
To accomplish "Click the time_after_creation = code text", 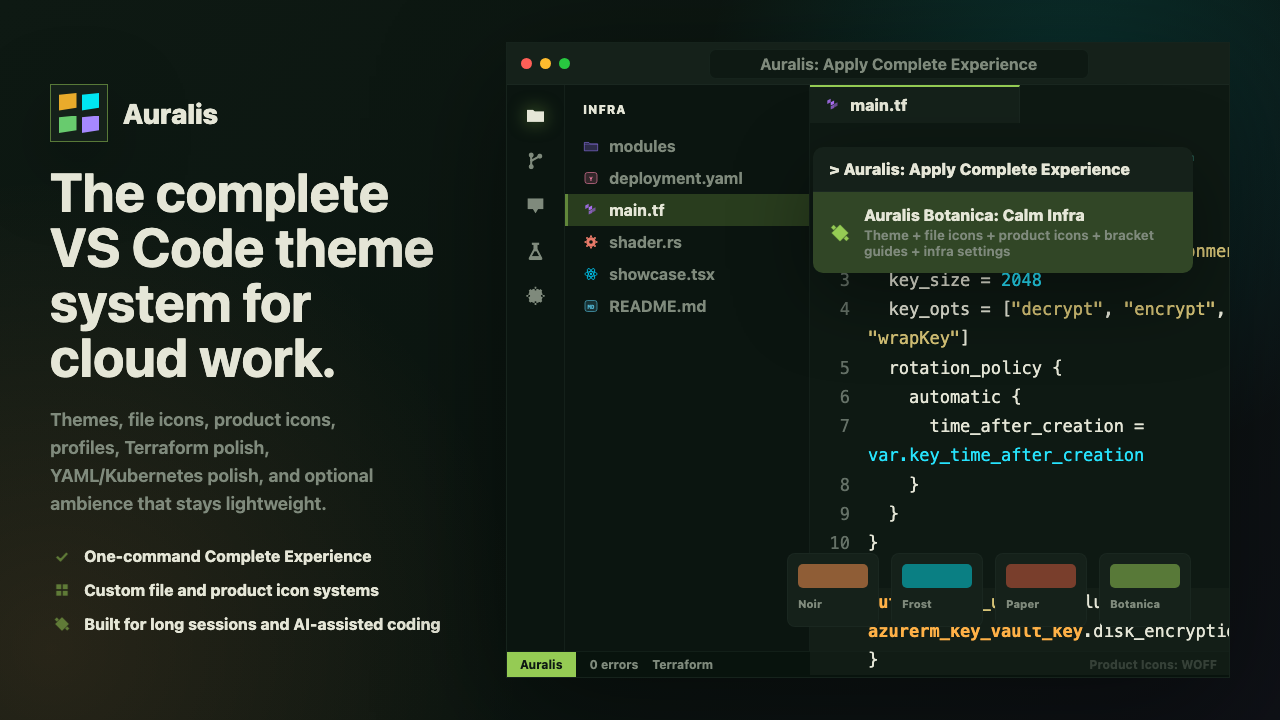I will tap(1037, 426).
